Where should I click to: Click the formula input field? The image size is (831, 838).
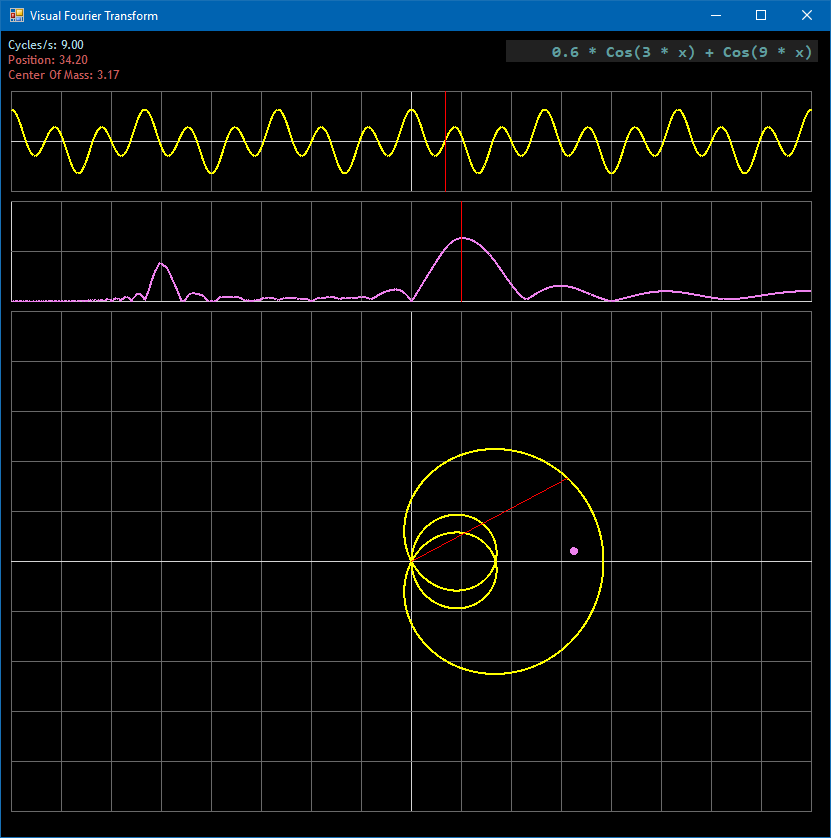coord(661,52)
